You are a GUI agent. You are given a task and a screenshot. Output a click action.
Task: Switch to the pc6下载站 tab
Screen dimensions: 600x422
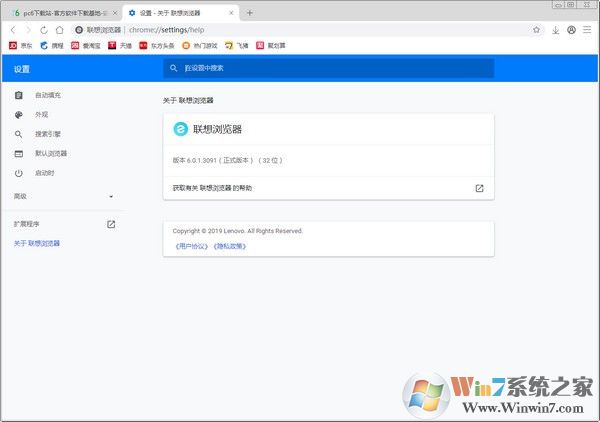60,13
